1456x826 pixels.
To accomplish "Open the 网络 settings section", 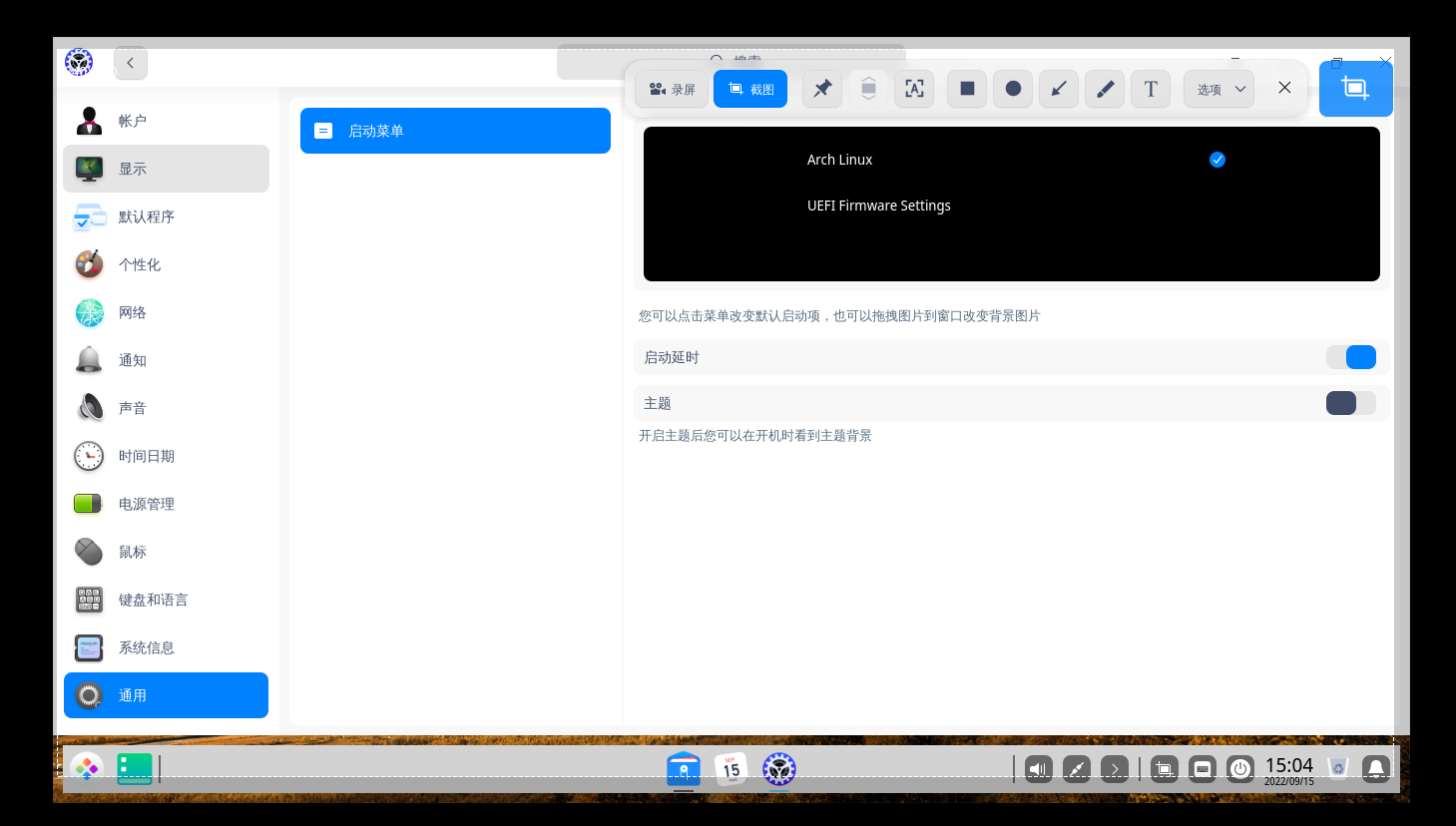I will pyautogui.click(x=166, y=312).
